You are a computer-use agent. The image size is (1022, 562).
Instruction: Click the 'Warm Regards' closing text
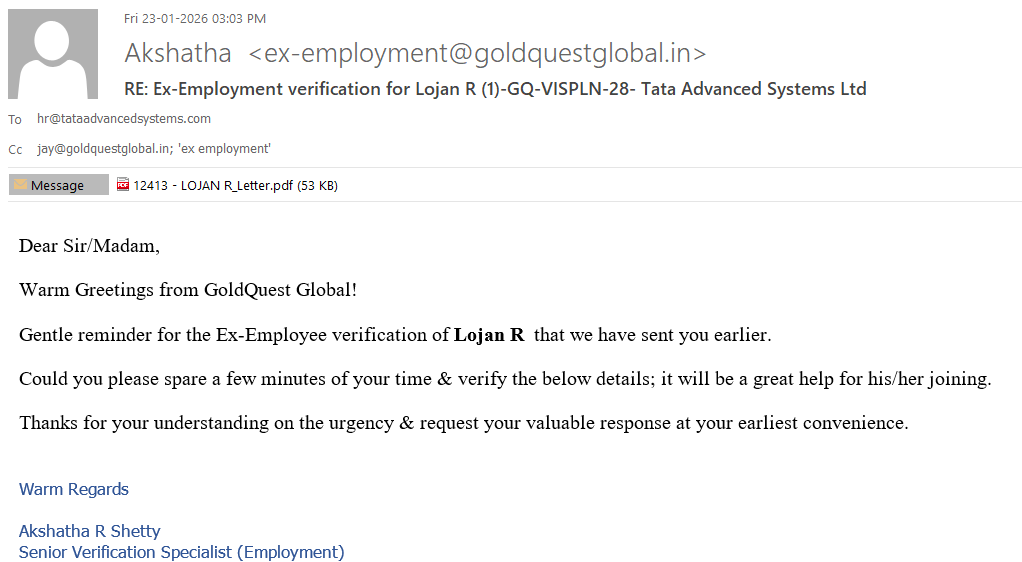tap(74, 489)
